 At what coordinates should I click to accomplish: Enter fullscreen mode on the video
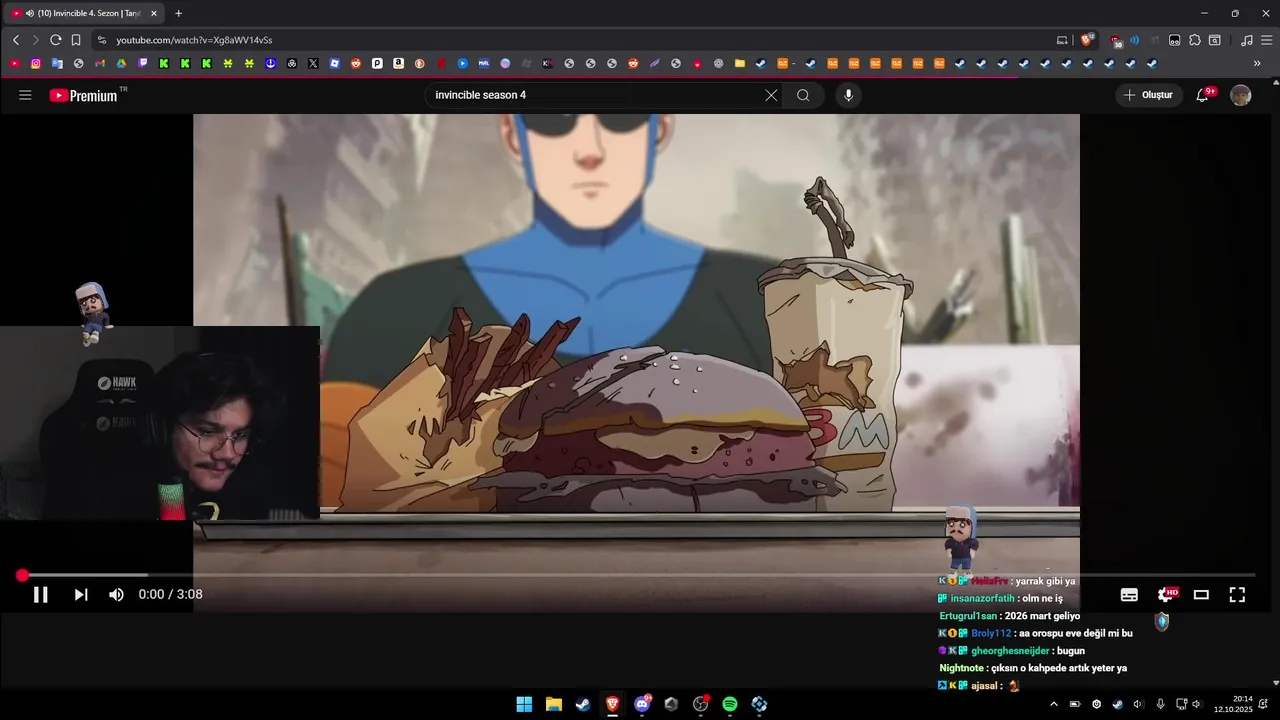1237,595
